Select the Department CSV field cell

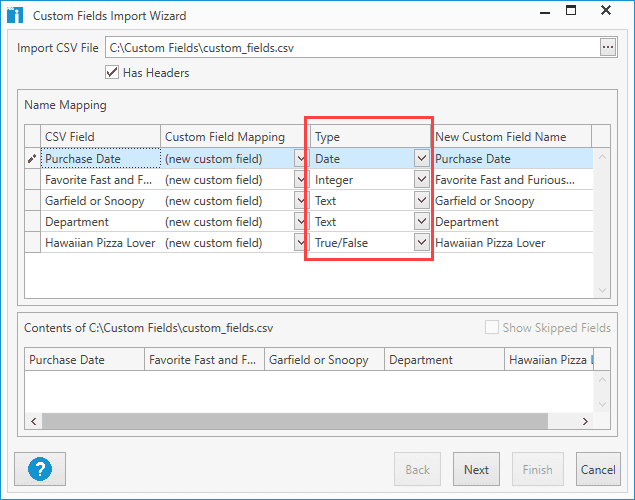(100, 221)
